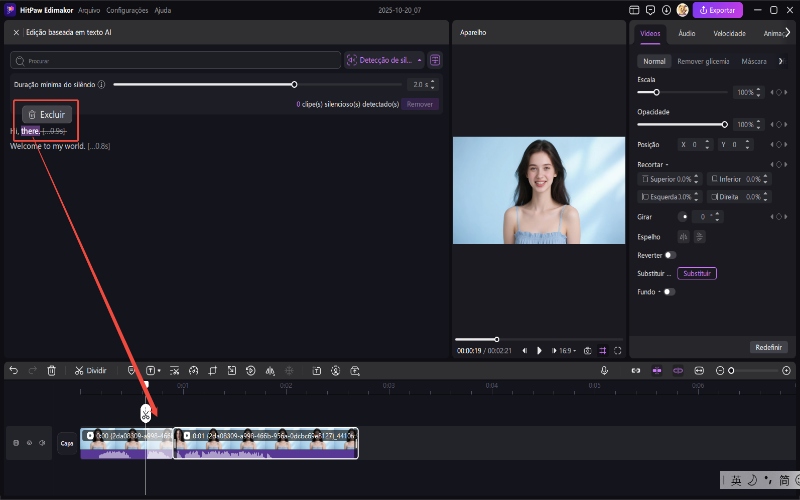Toggle the track visibility eye icon
The width and height of the screenshot is (800, 500).
pos(29,443)
